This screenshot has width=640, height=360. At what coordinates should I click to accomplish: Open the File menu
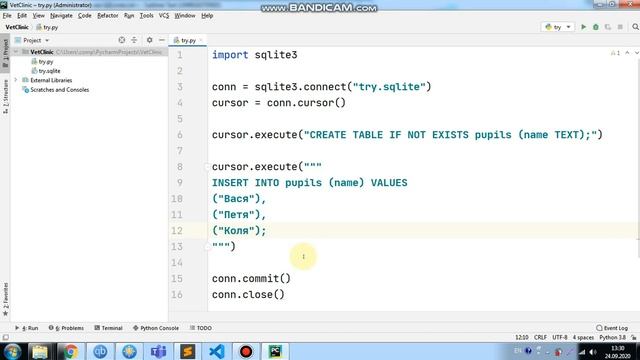click(x=7, y=16)
